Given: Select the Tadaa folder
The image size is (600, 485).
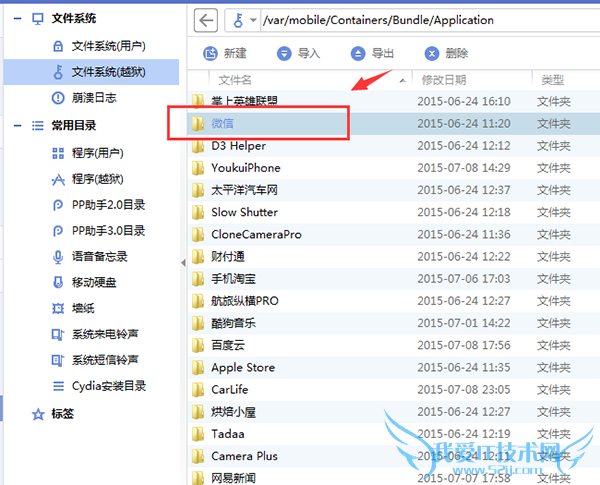Looking at the screenshot, I should coord(394,434).
